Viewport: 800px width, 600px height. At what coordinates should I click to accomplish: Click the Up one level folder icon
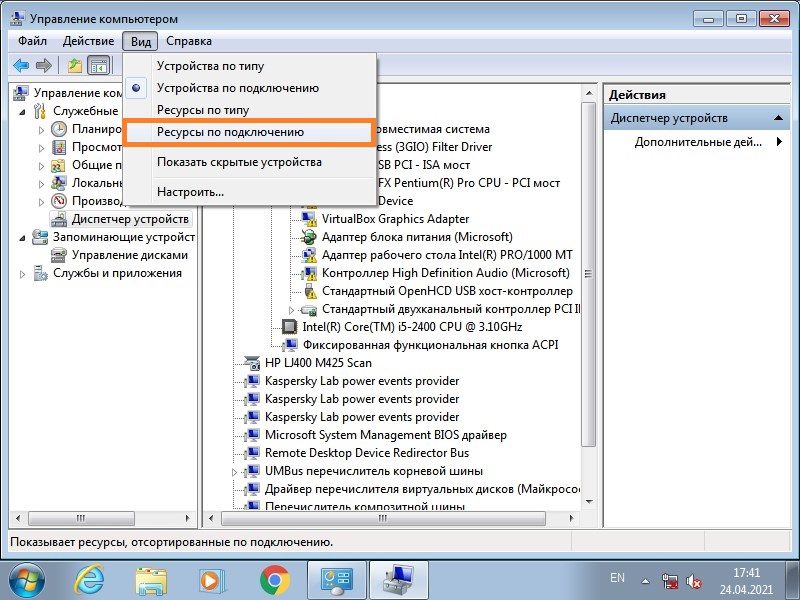[74, 66]
